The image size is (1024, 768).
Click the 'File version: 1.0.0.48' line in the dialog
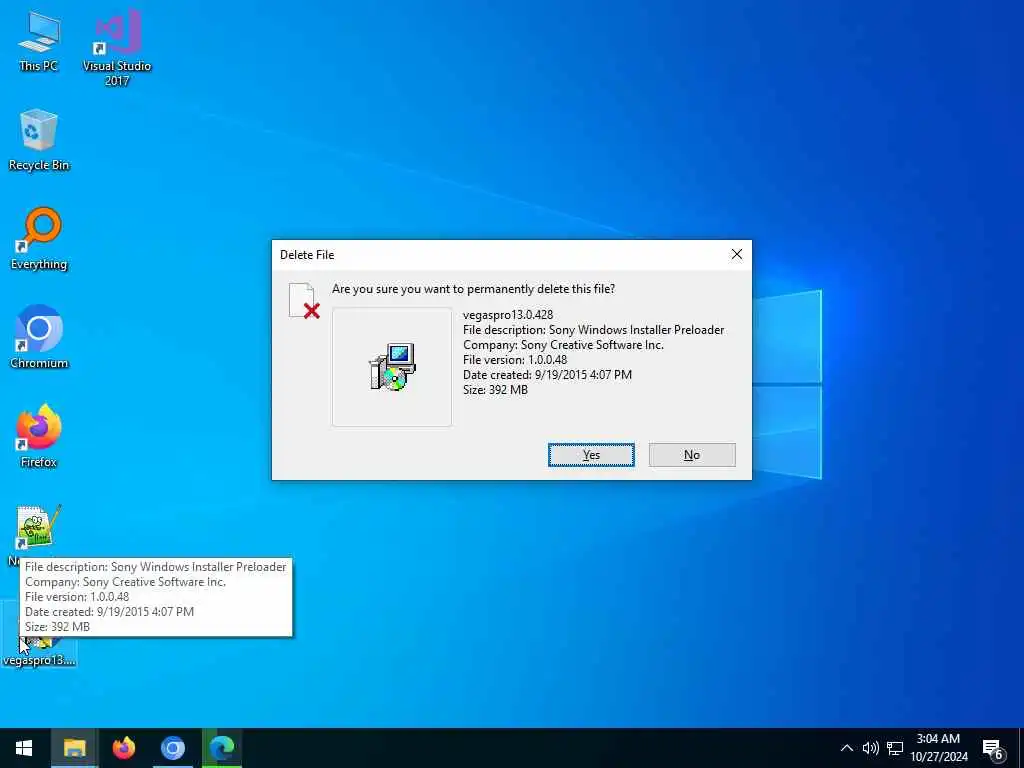click(515, 360)
